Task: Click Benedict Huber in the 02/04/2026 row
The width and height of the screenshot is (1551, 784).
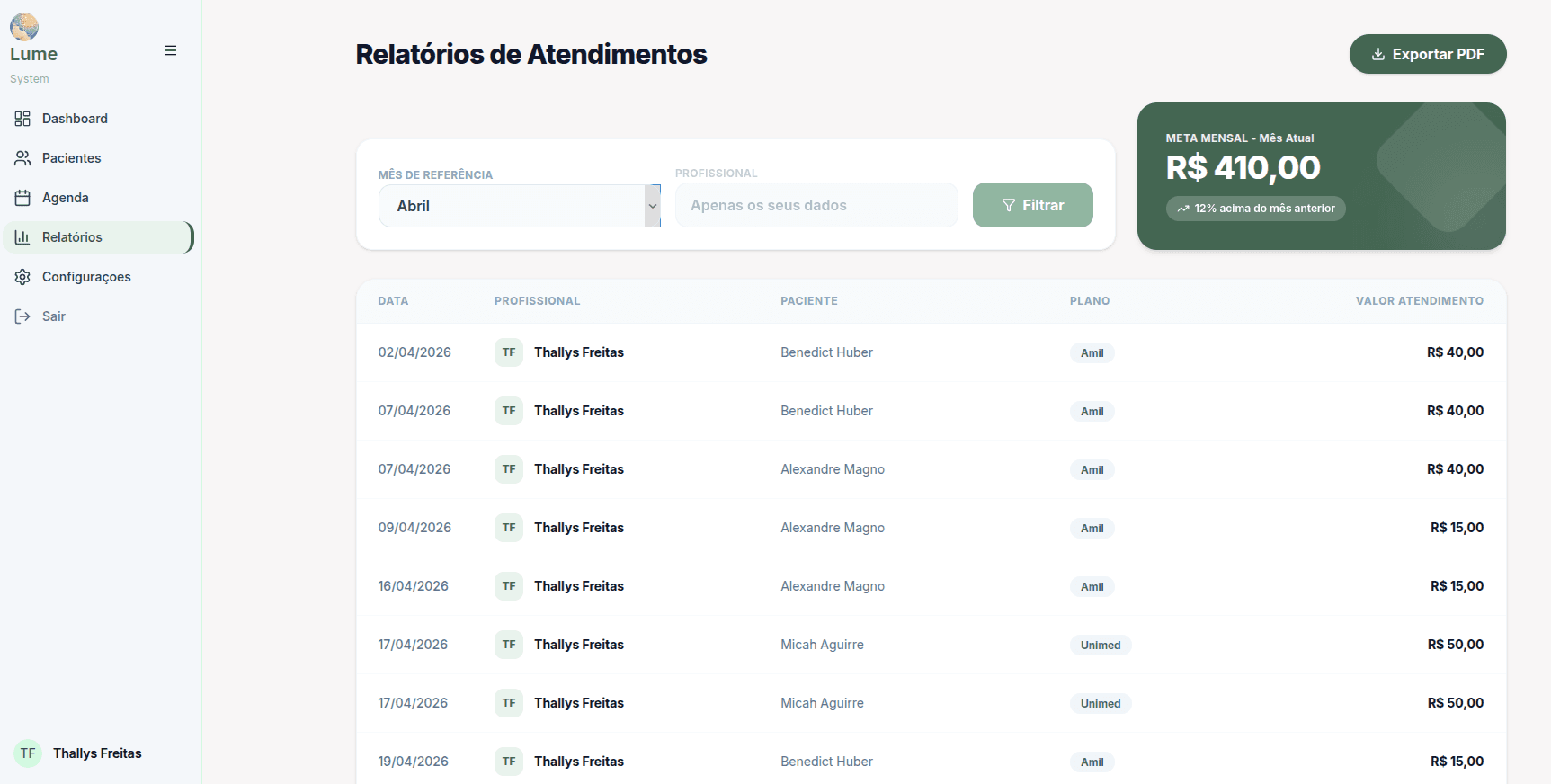Action: coord(826,352)
